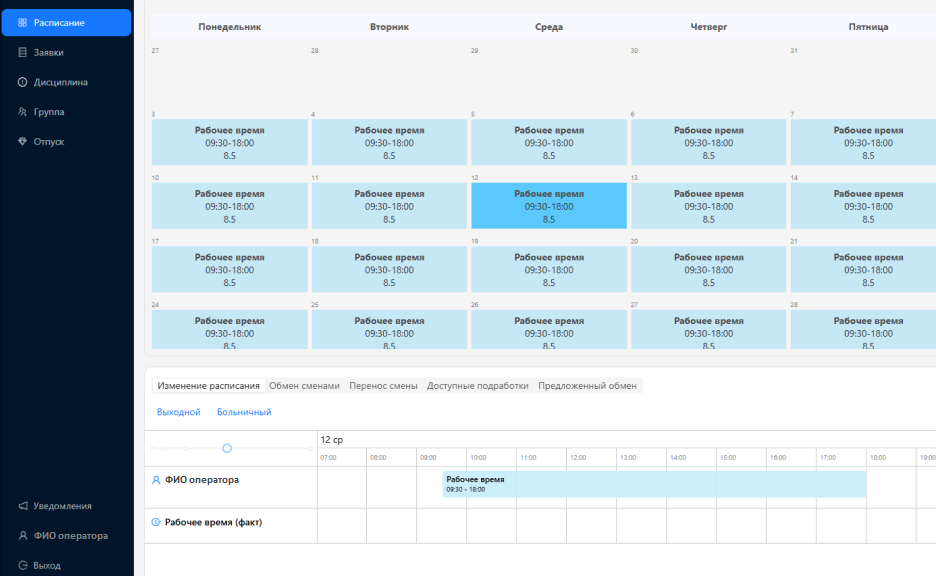The height and width of the screenshot is (576, 936).
Task: Select the shift on Tuesday 25
Action: (x=389, y=329)
